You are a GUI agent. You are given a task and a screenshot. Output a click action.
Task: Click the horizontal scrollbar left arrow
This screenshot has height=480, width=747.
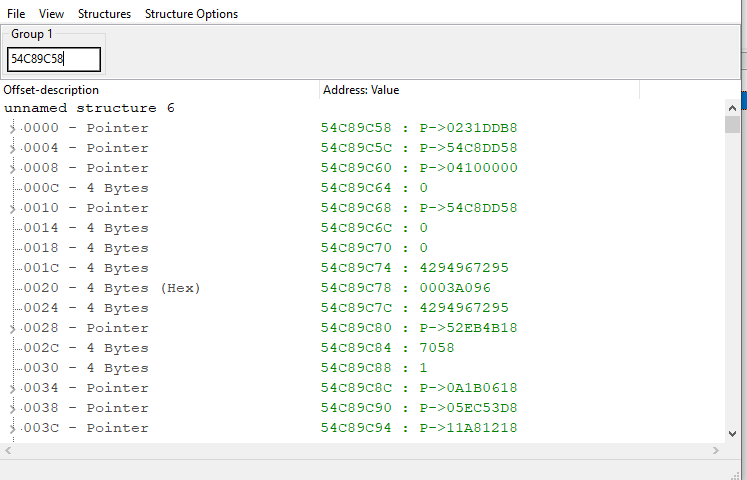8,450
